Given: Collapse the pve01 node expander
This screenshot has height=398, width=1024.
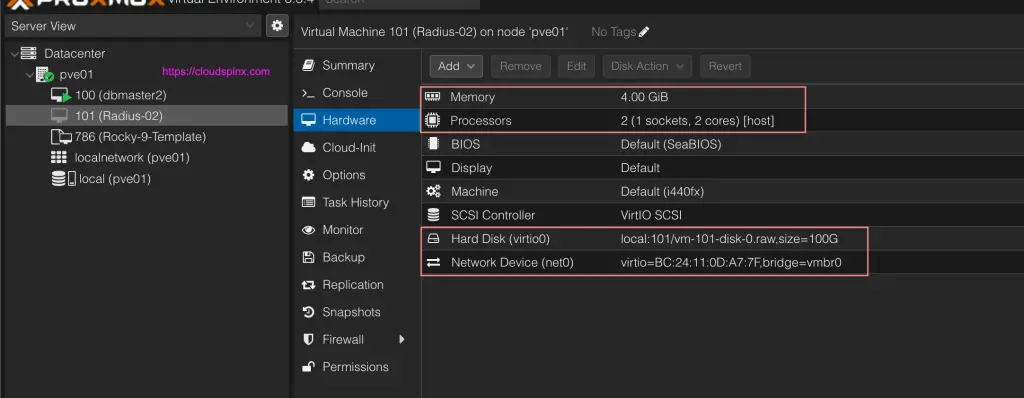Looking at the screenshot, I should tap(29, 75).
